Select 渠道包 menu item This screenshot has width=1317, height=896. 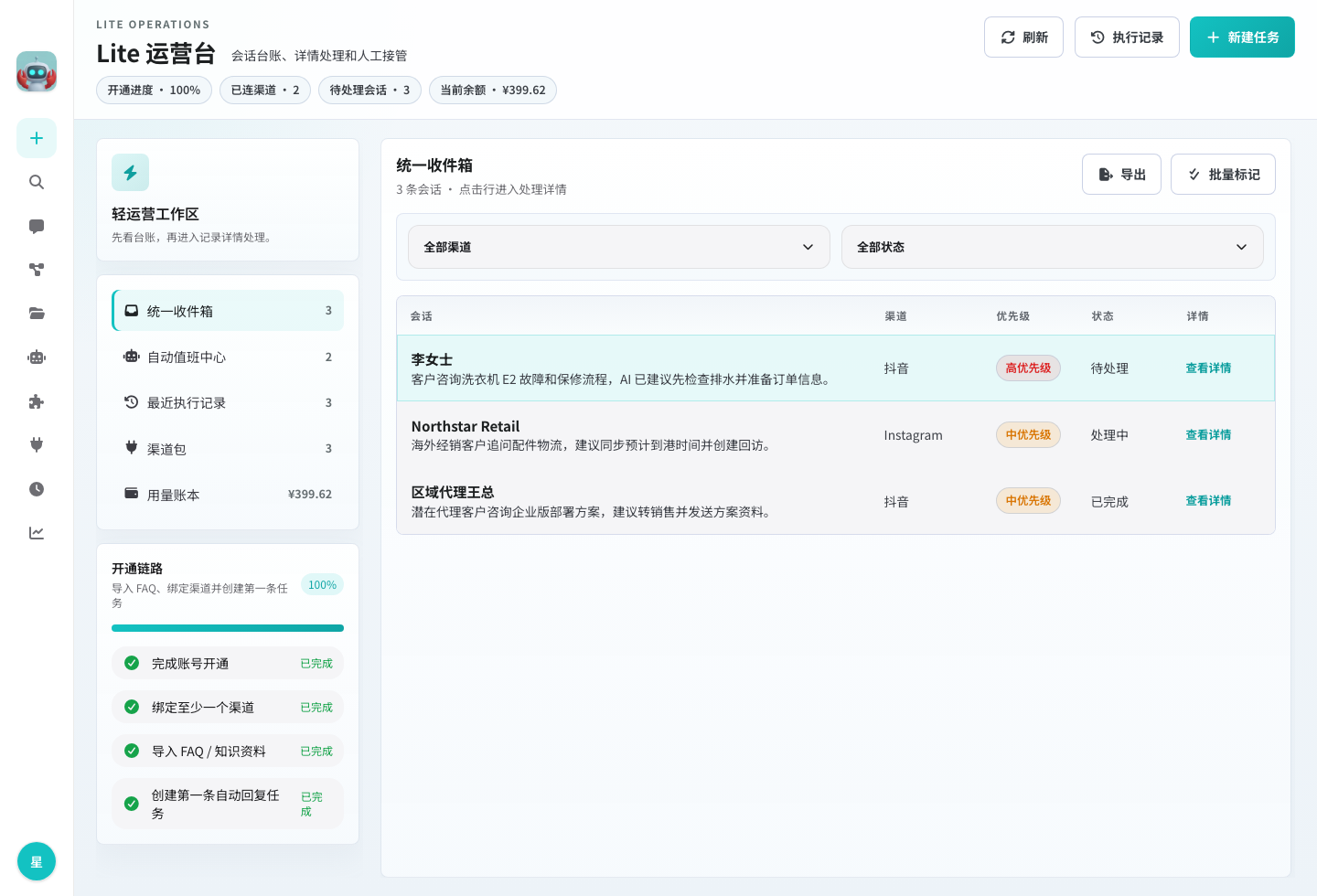coord(228,448)
